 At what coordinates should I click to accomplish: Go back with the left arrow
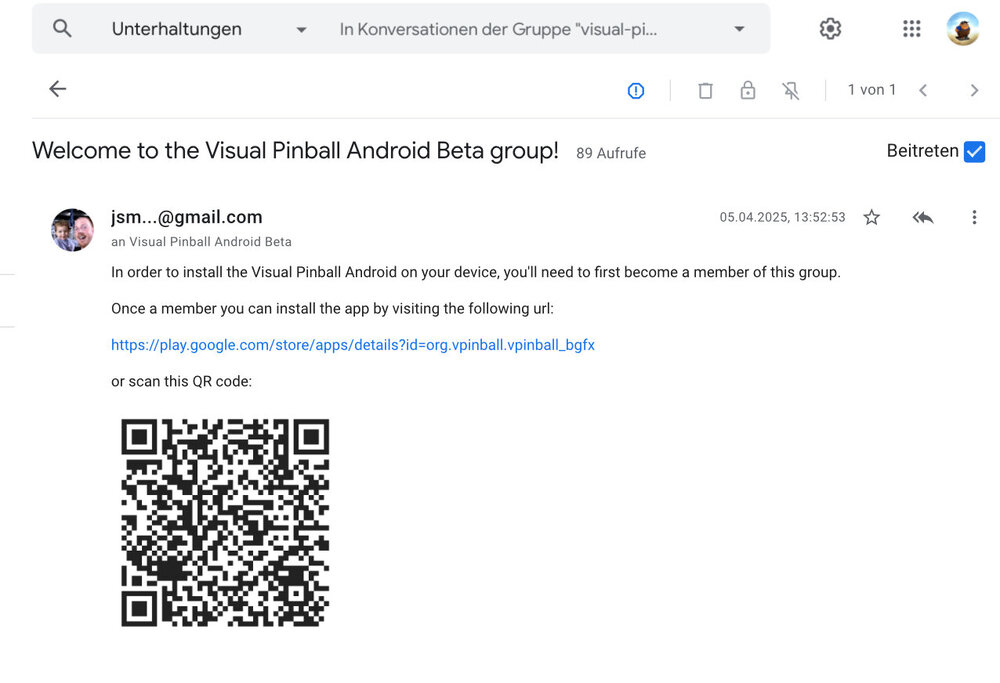[57, 89]
